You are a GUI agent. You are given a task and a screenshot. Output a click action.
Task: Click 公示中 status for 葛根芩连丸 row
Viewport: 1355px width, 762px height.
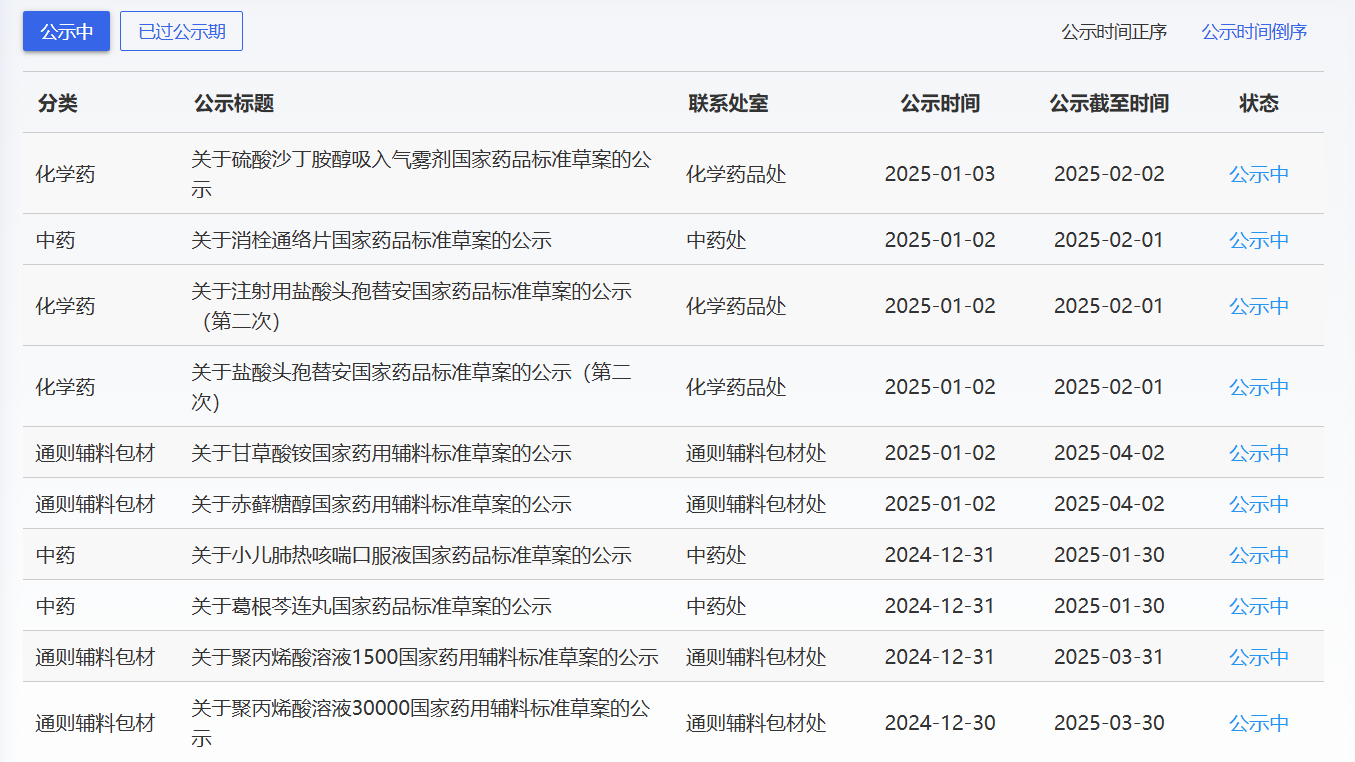1258,606
